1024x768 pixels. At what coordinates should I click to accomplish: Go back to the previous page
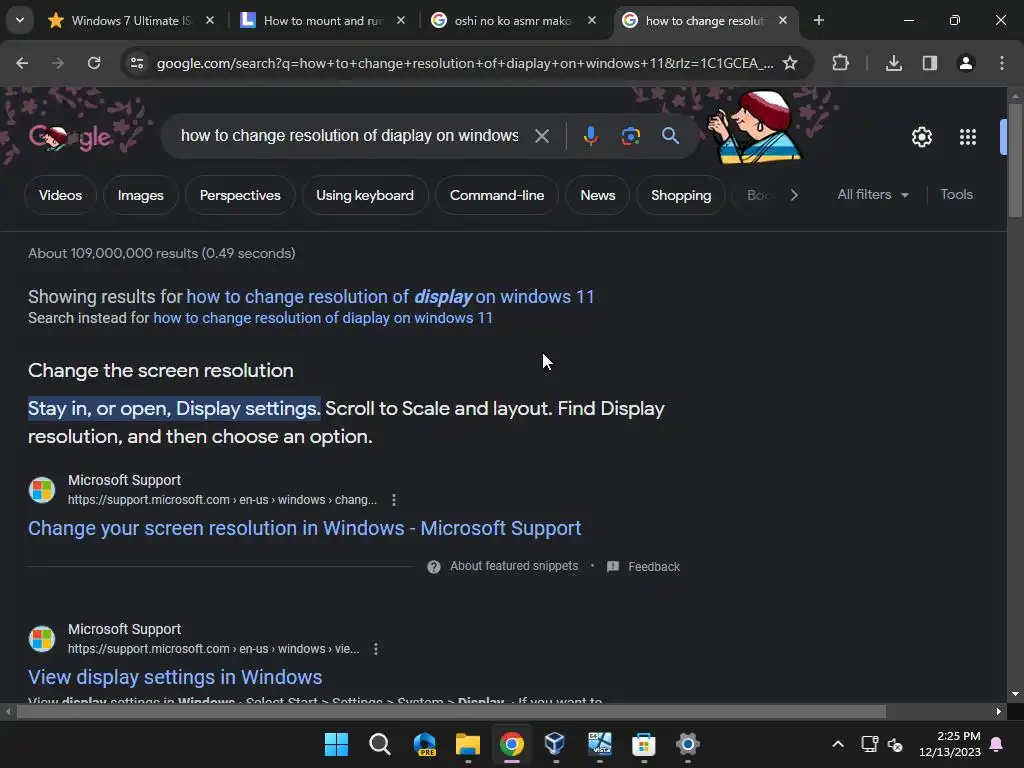click(22, 63)
